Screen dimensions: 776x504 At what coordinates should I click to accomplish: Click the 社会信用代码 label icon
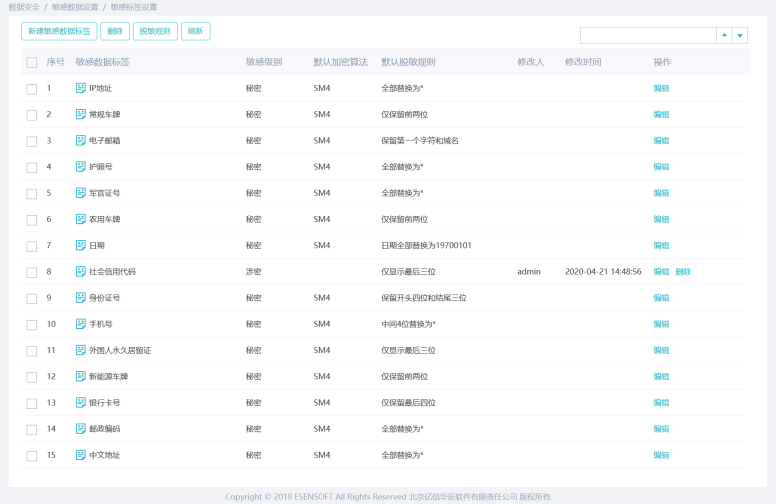tap(81, 271)
